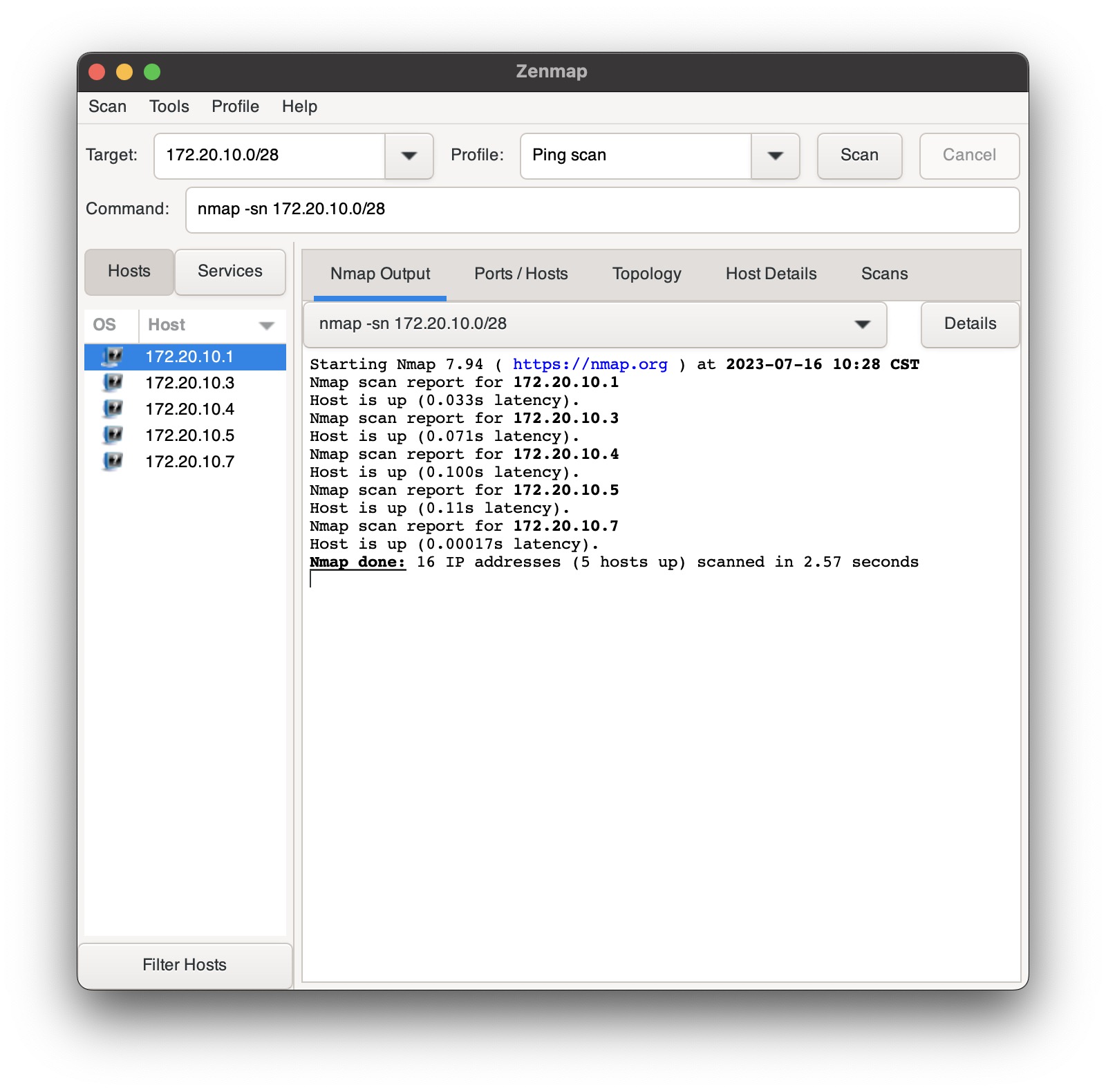Open the Details button for the output
This screenshot has width=1106, height=1092.
[x=971, y=324]
